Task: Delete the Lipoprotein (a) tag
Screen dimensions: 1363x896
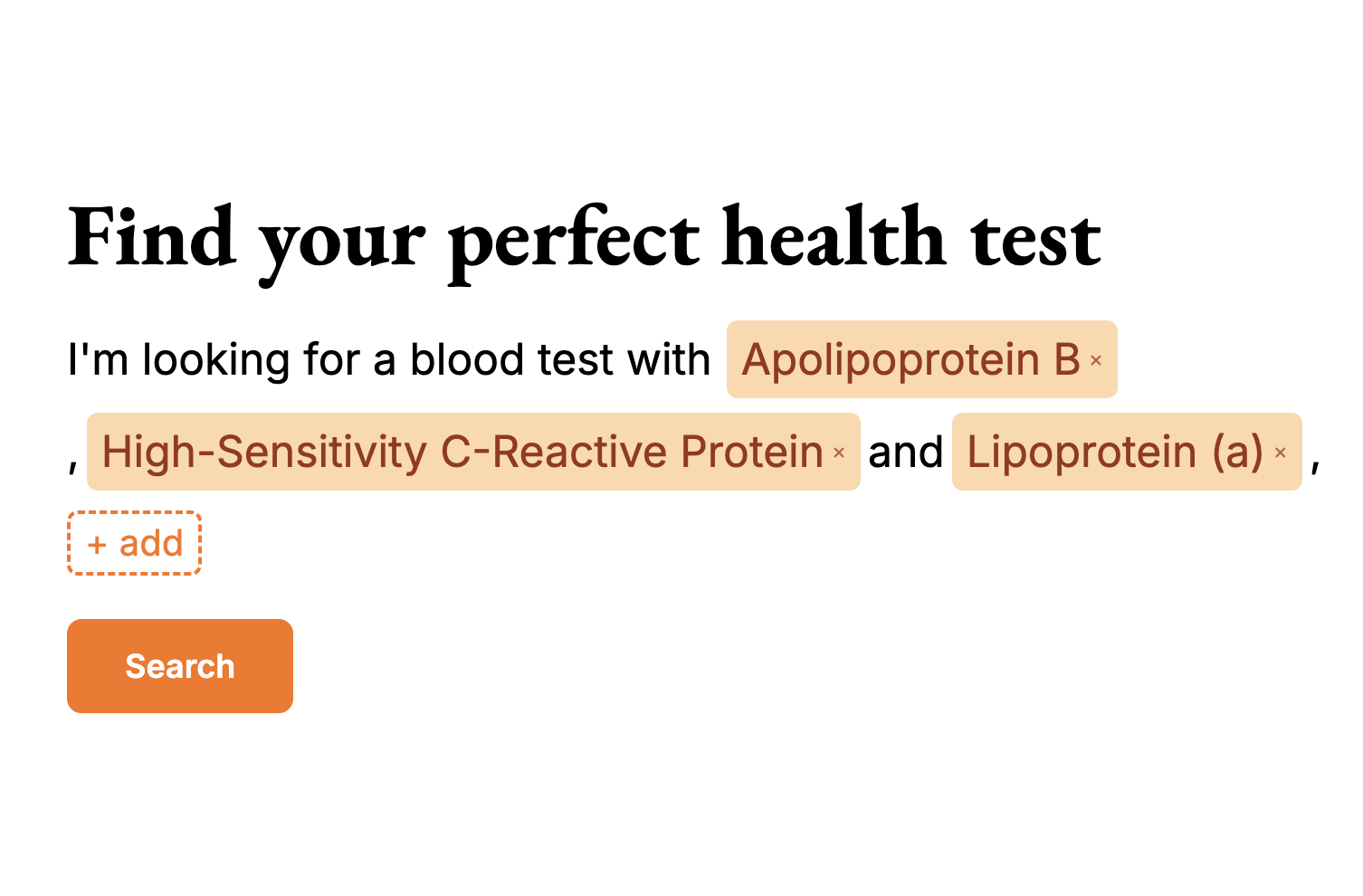Action: (x=1280, y=453)
